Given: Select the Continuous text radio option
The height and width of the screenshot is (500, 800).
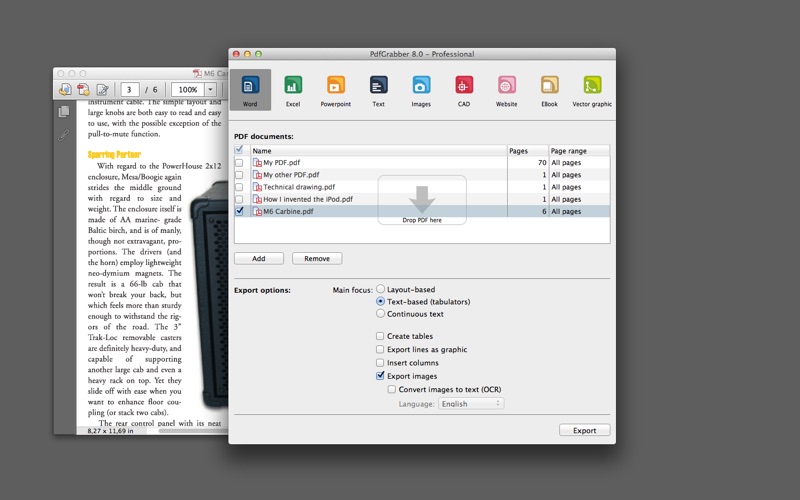Looking at the screenshot, I should (380, 314).
